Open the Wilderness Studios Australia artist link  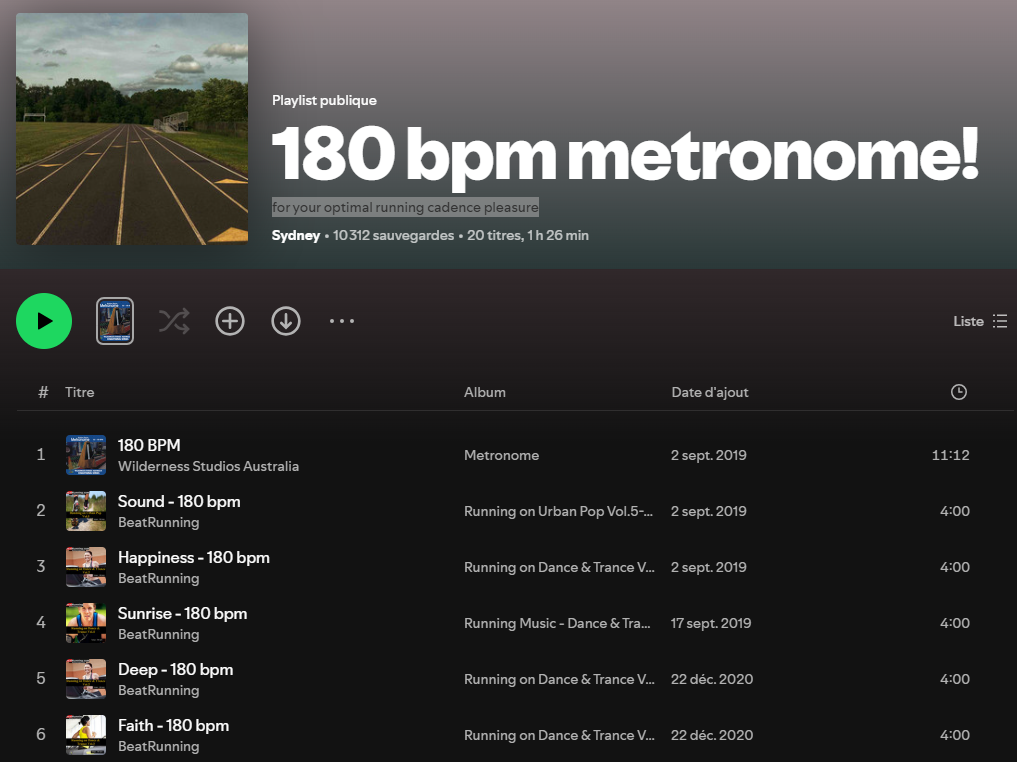coord(208,466)
